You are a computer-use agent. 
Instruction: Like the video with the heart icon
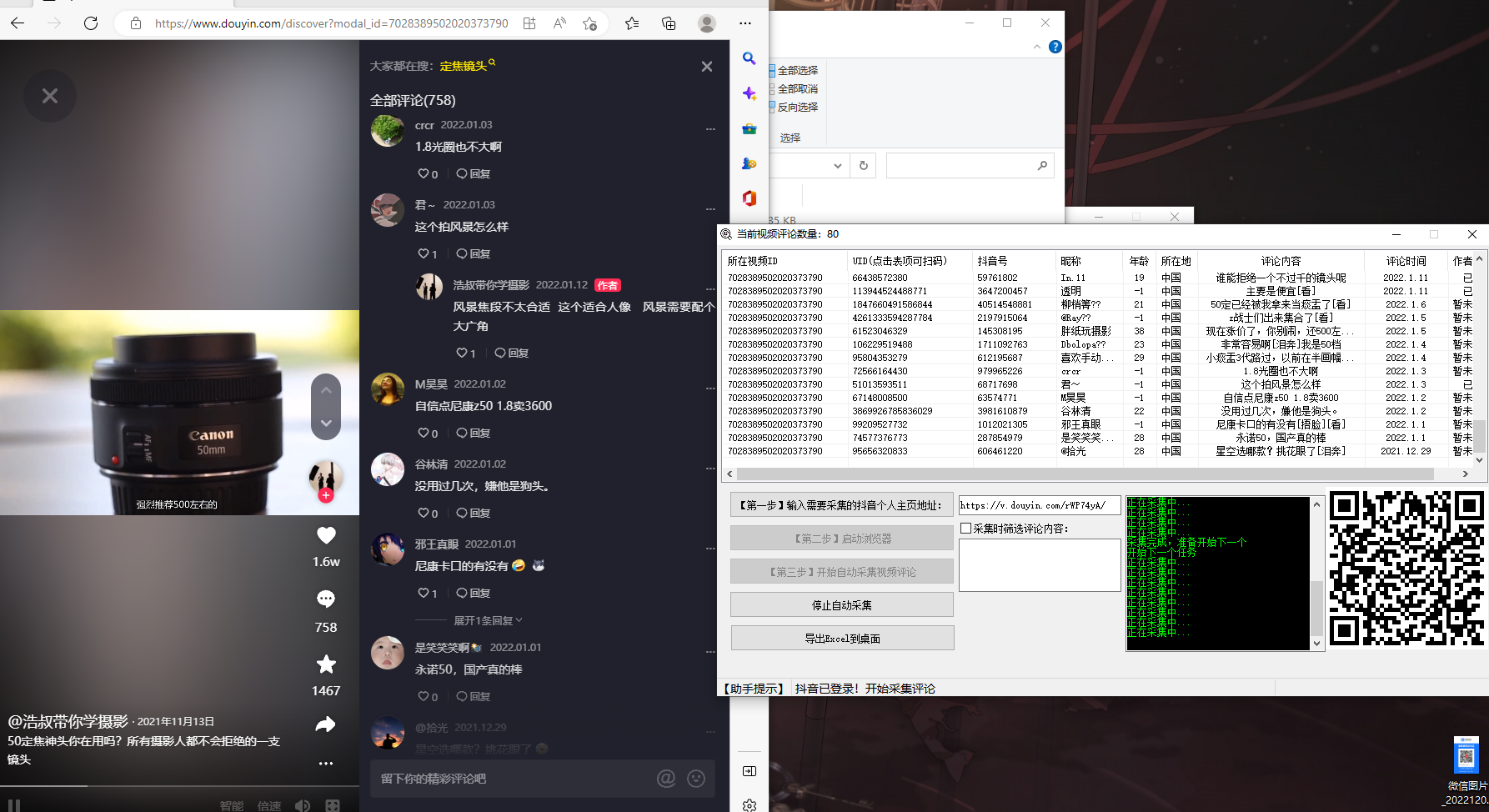(x=326, y=535)
